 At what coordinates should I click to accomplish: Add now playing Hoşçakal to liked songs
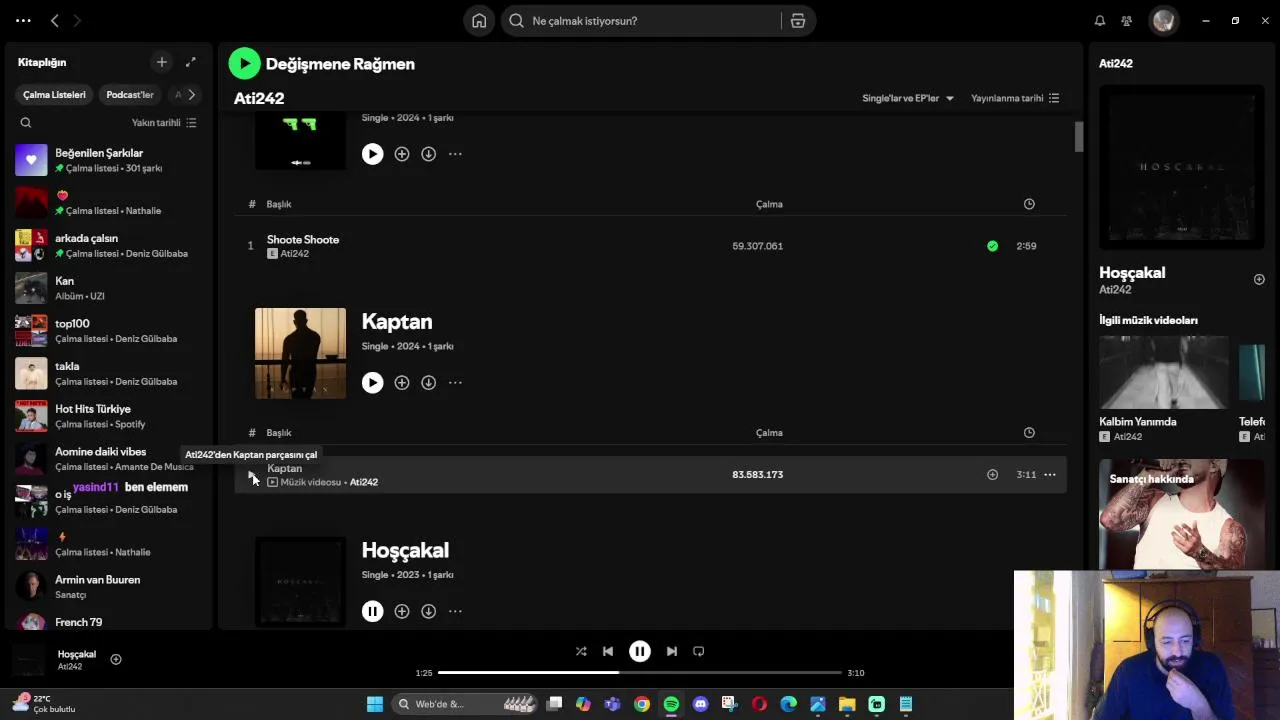116,659
